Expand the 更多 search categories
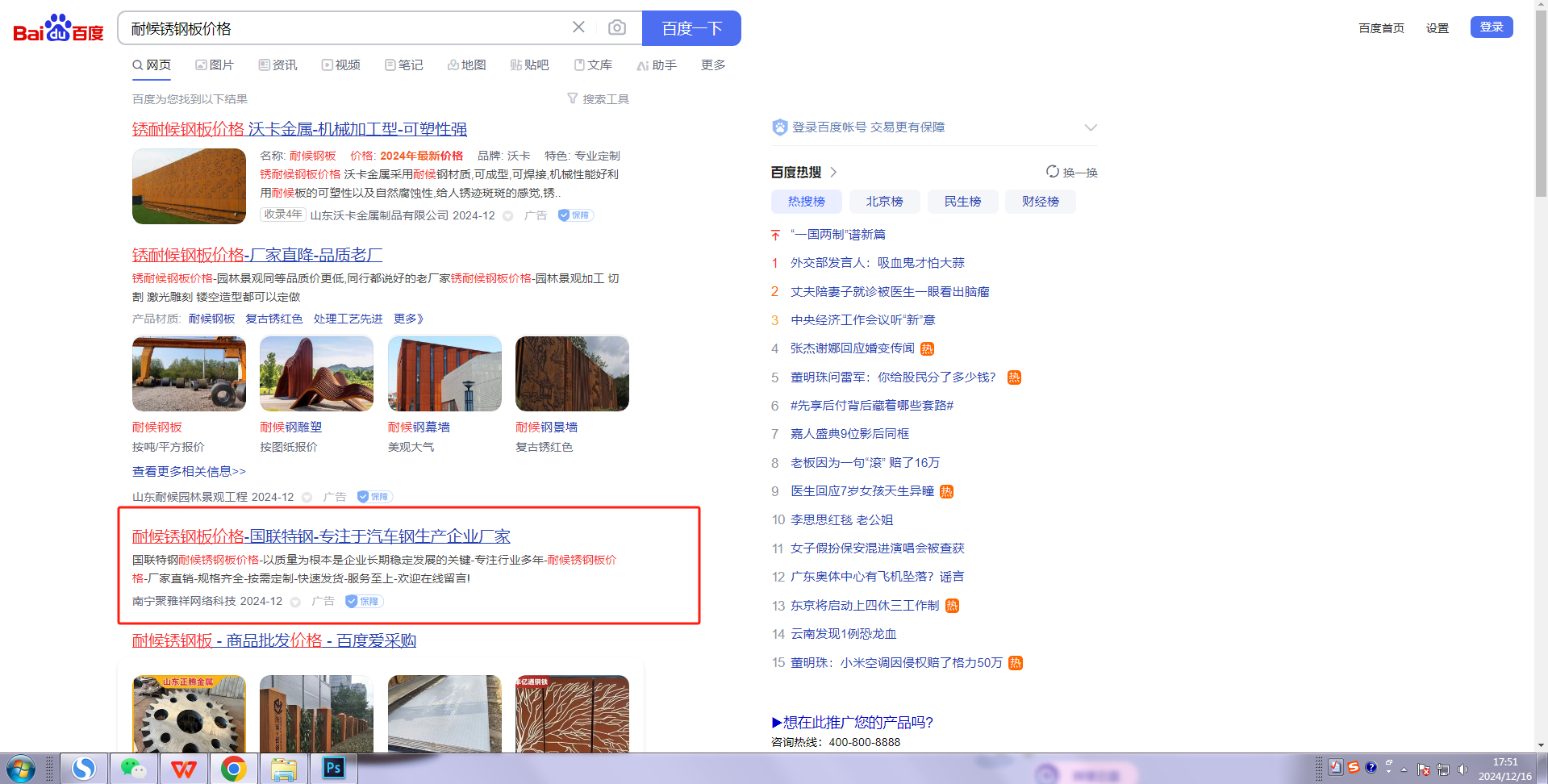Viewport: 1548px width, 784px height. pos(713,65)
